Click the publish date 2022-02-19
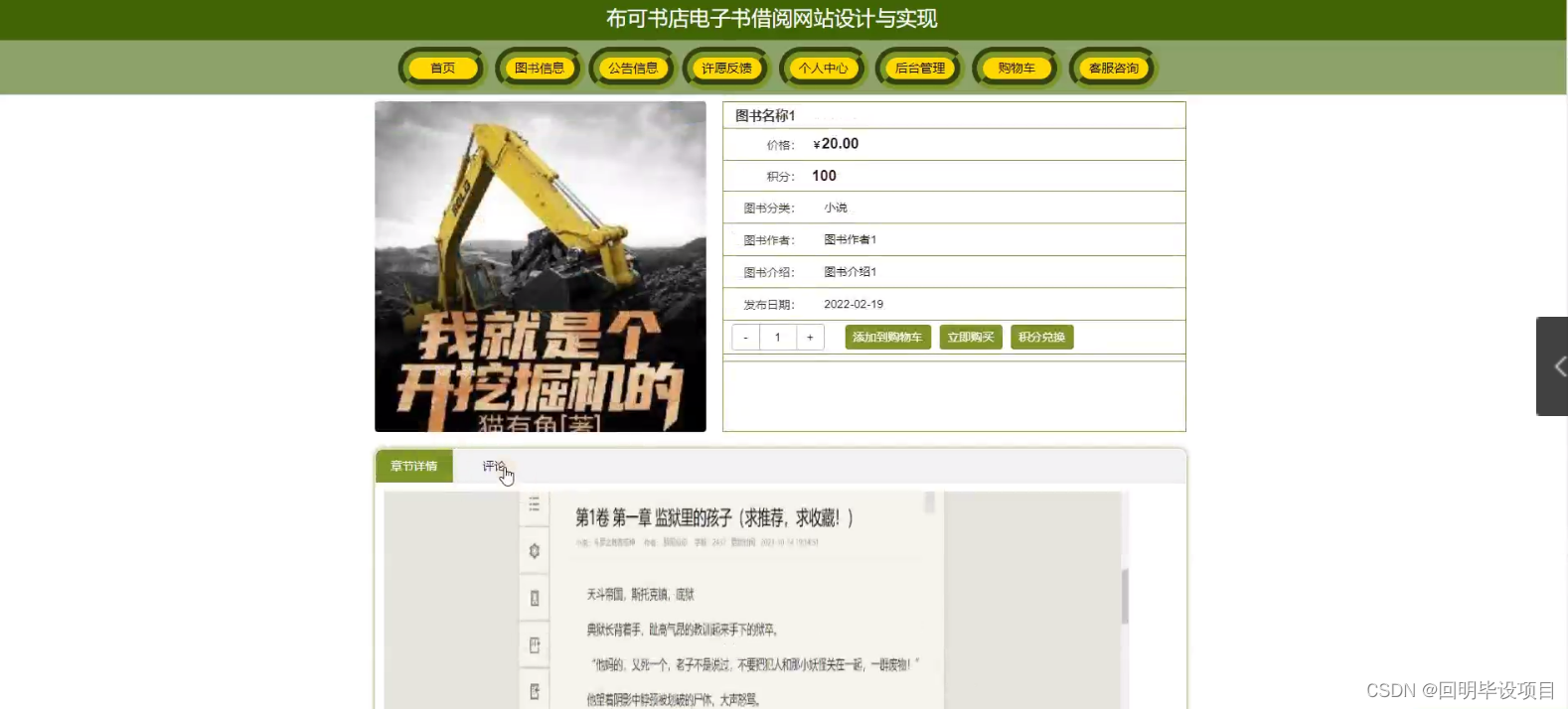The height and width of the screenshot is (709, 1568). point(854,304)
